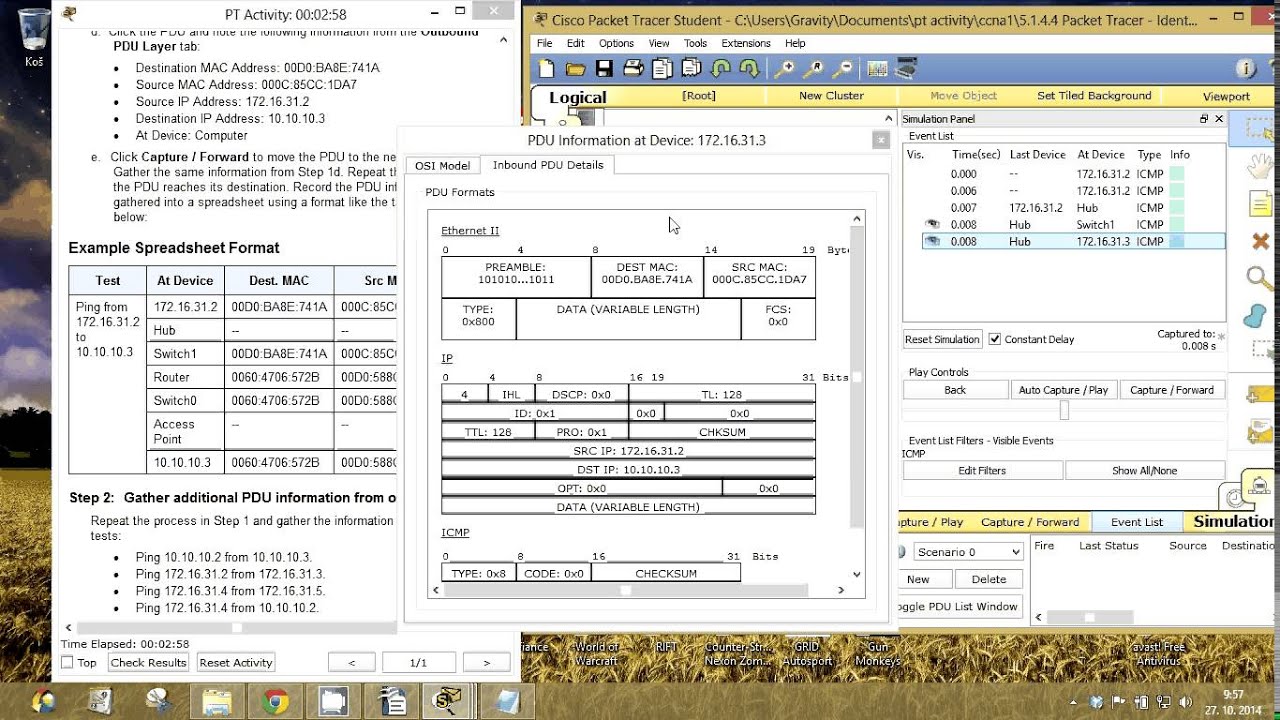Click the Copy icon in the toolbar
This screenshot has width=1280, height=720.
coord(662,69)
